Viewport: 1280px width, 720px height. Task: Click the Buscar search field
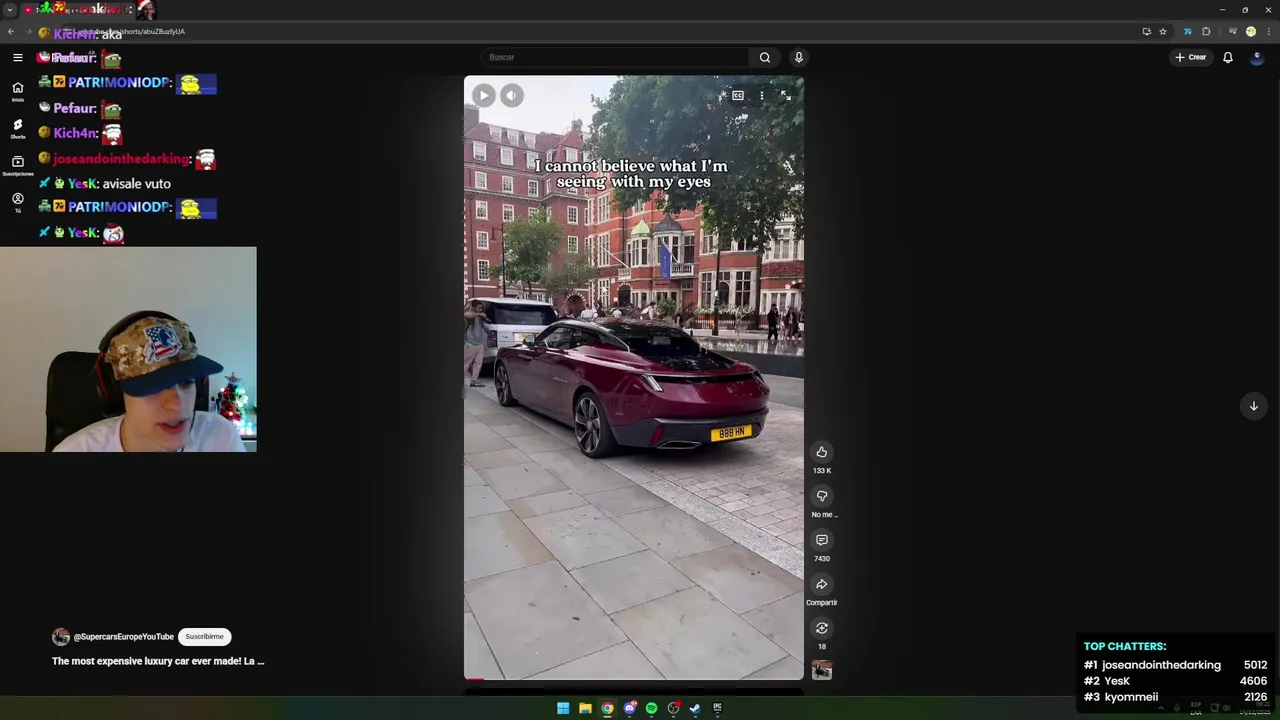pyautogui.click(x=614, y=57)
